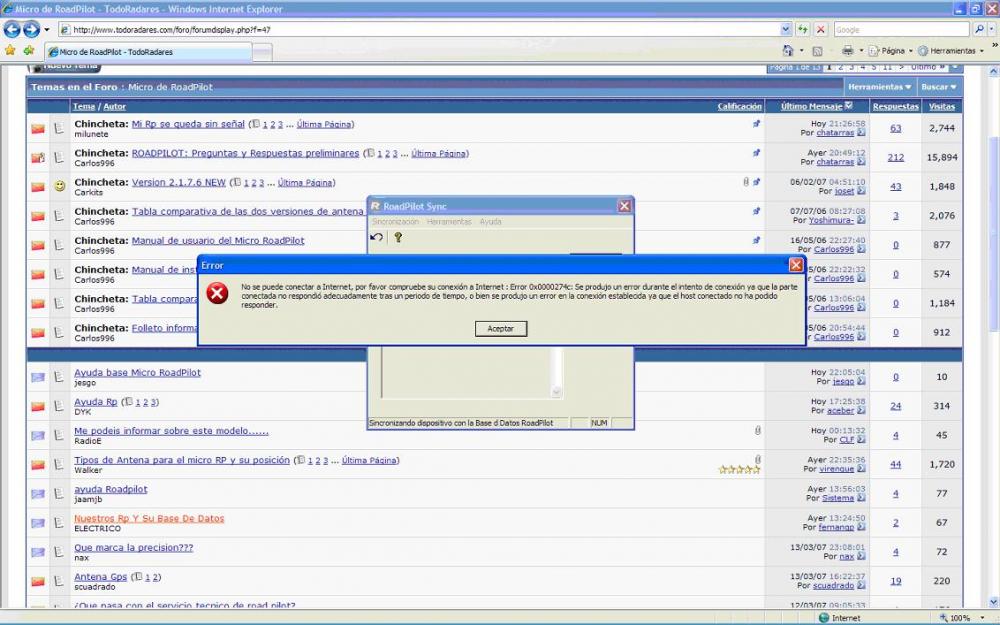
Task: Click the Print icon in IE toolbar
Action: [x=847, y=50]
